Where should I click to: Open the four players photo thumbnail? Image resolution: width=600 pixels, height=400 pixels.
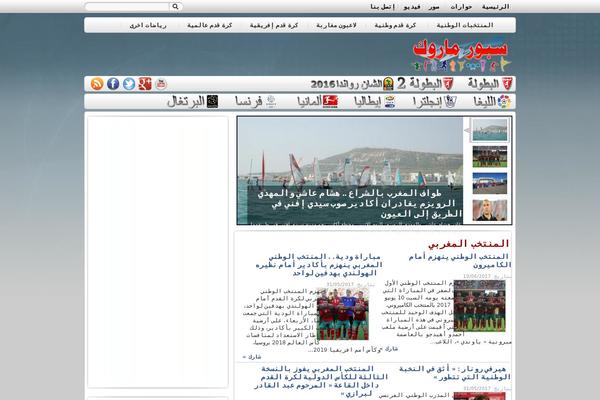[x=343, y=314]
